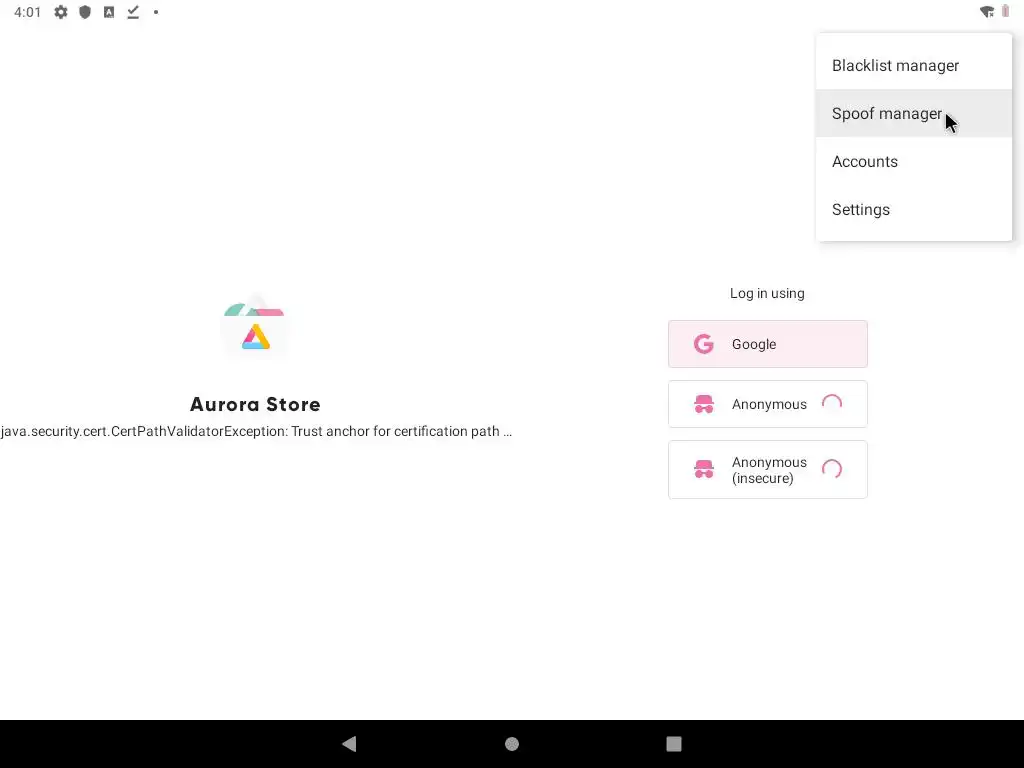Click the spinner beside Anonymous (insecure)

832,470
